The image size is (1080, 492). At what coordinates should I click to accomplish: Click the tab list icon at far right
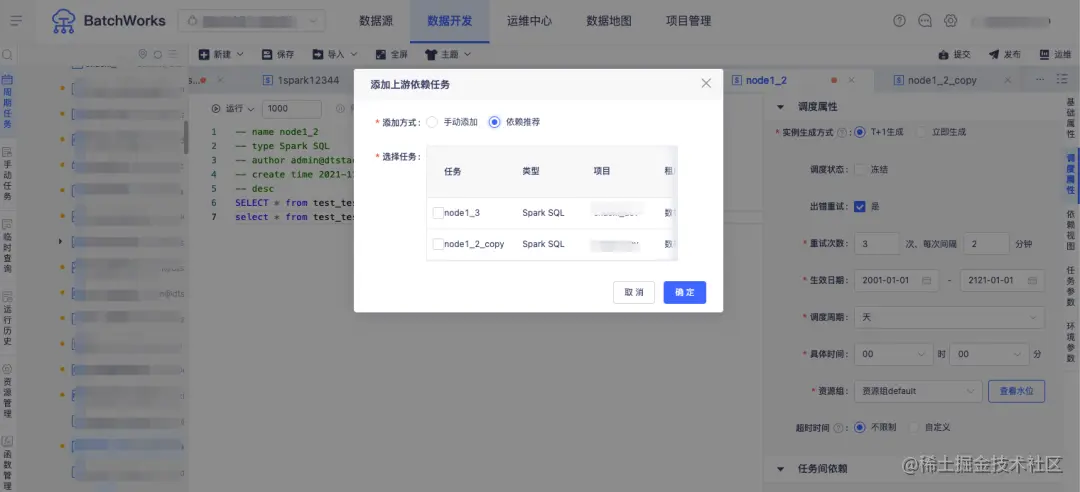tap(1062, 80)
